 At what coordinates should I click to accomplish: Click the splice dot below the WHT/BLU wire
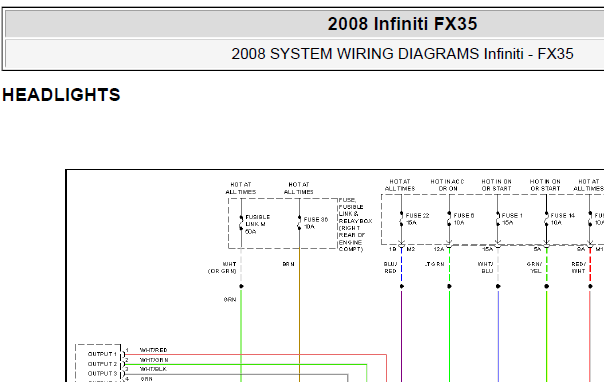tap(498, 286)
